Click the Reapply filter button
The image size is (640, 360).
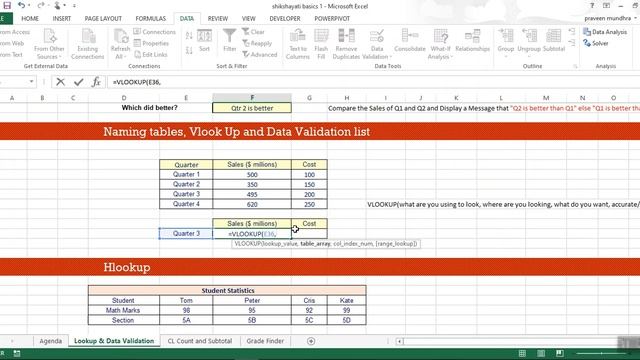(257, 43)
